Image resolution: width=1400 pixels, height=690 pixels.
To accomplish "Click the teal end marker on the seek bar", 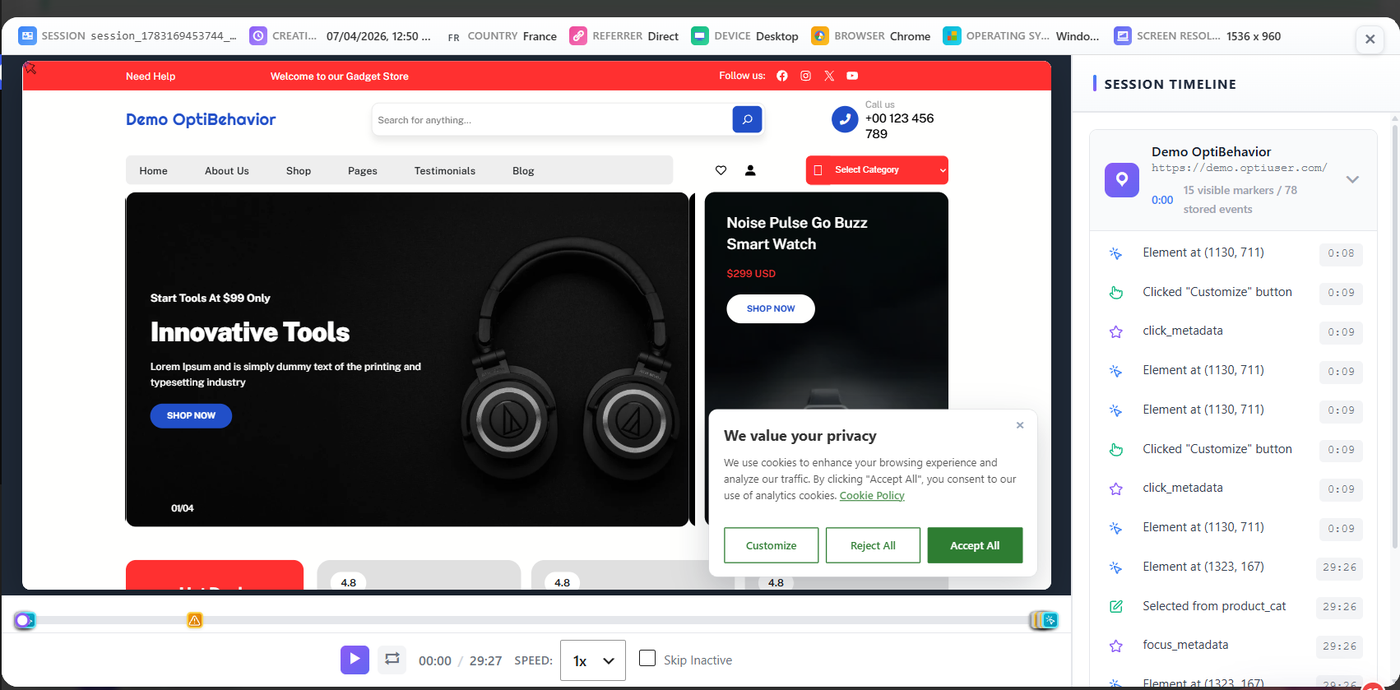I will click(1050, 620).
